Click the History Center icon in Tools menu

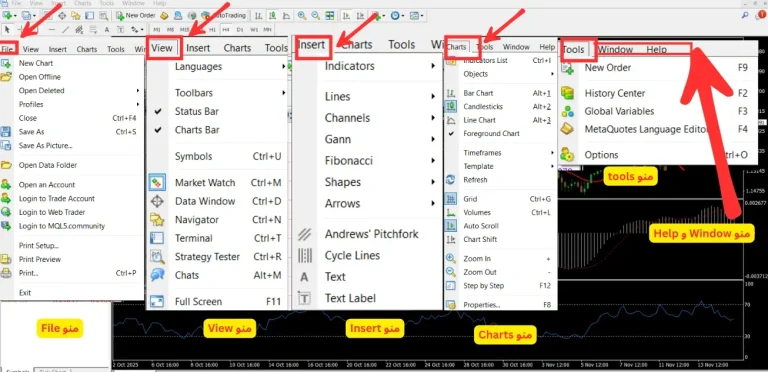point(568,93)
